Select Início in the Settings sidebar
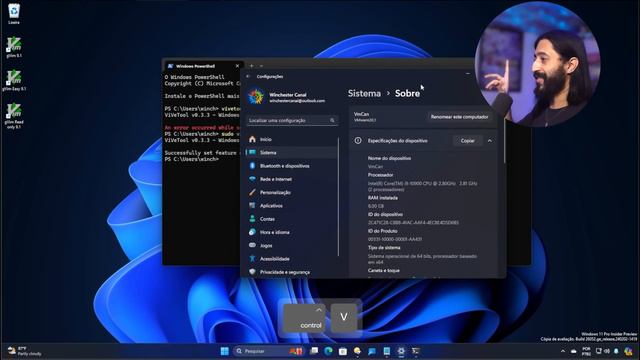The height and width of the screenshot is (360, 640). (x=292, y=139)
